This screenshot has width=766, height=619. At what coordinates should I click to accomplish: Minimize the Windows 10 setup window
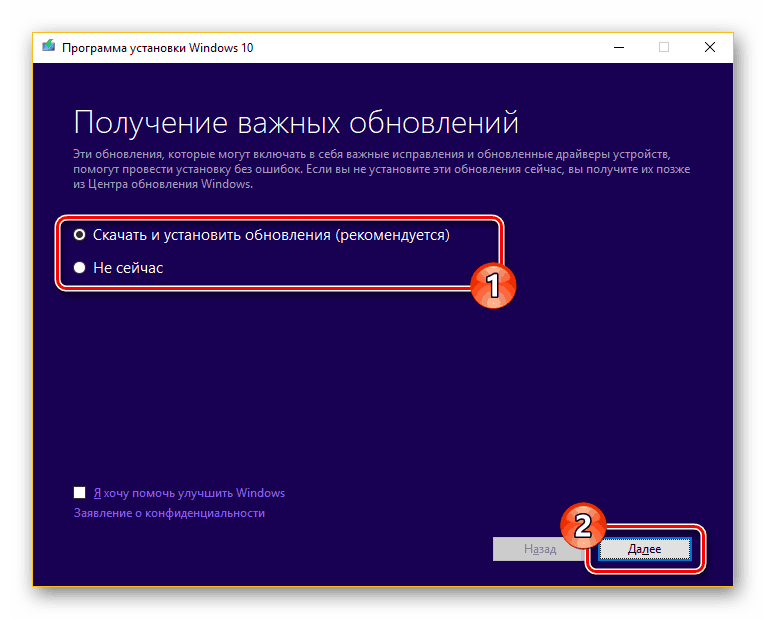(x=619, y=47)
